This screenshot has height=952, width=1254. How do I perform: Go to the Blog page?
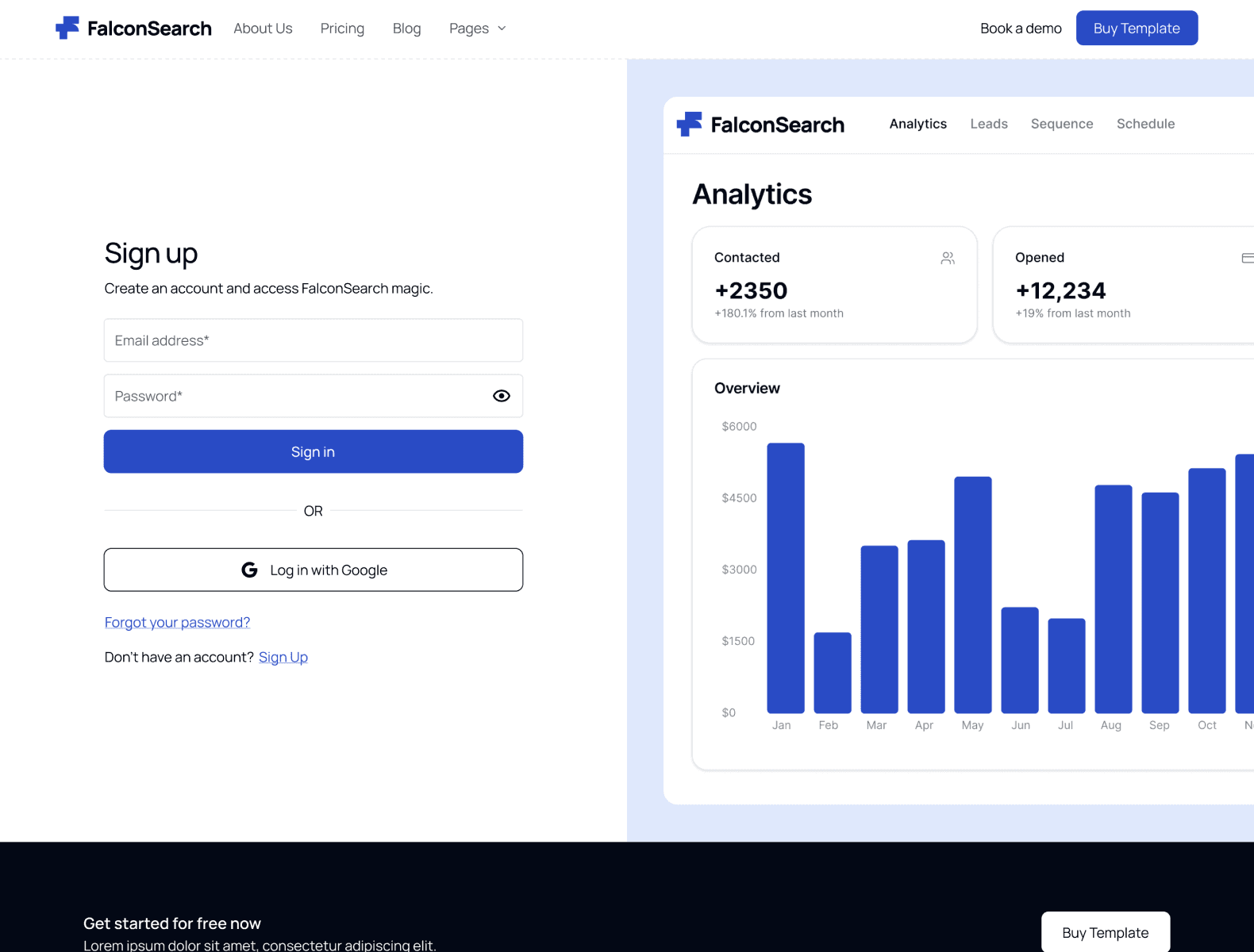(x=406, y=29)
